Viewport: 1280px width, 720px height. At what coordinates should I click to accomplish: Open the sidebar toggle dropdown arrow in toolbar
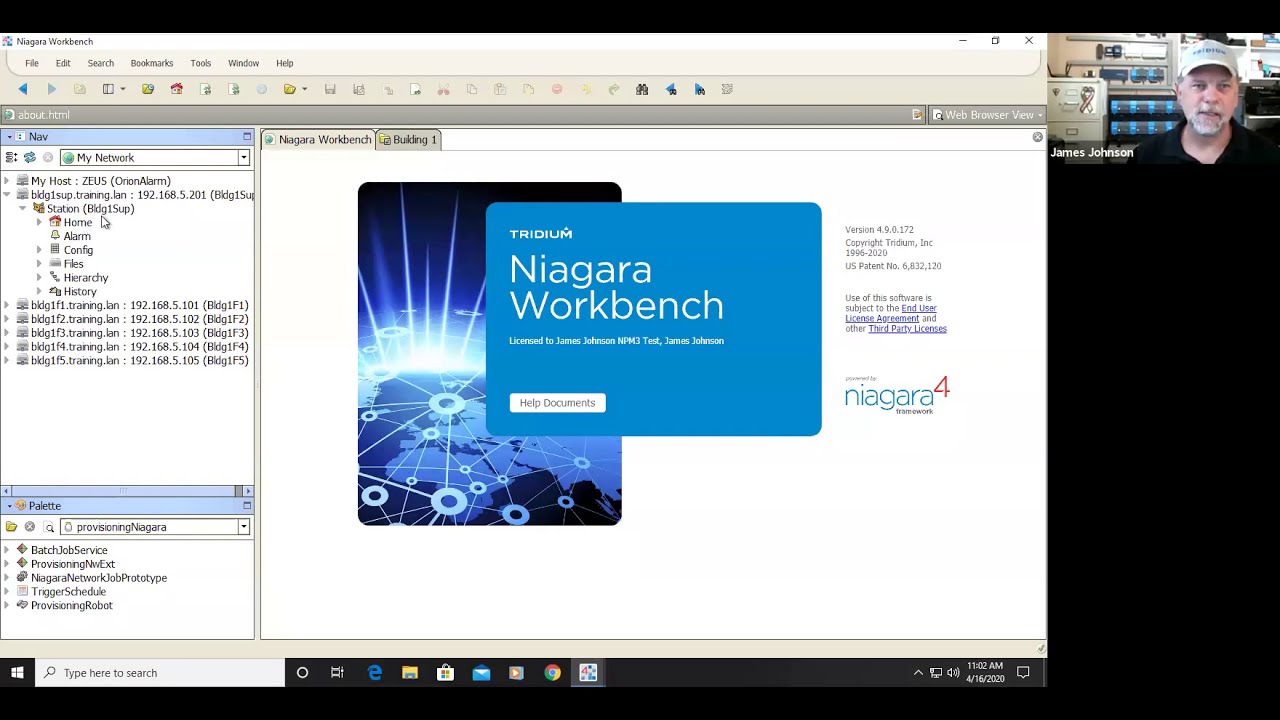click(x=123, y=89)
